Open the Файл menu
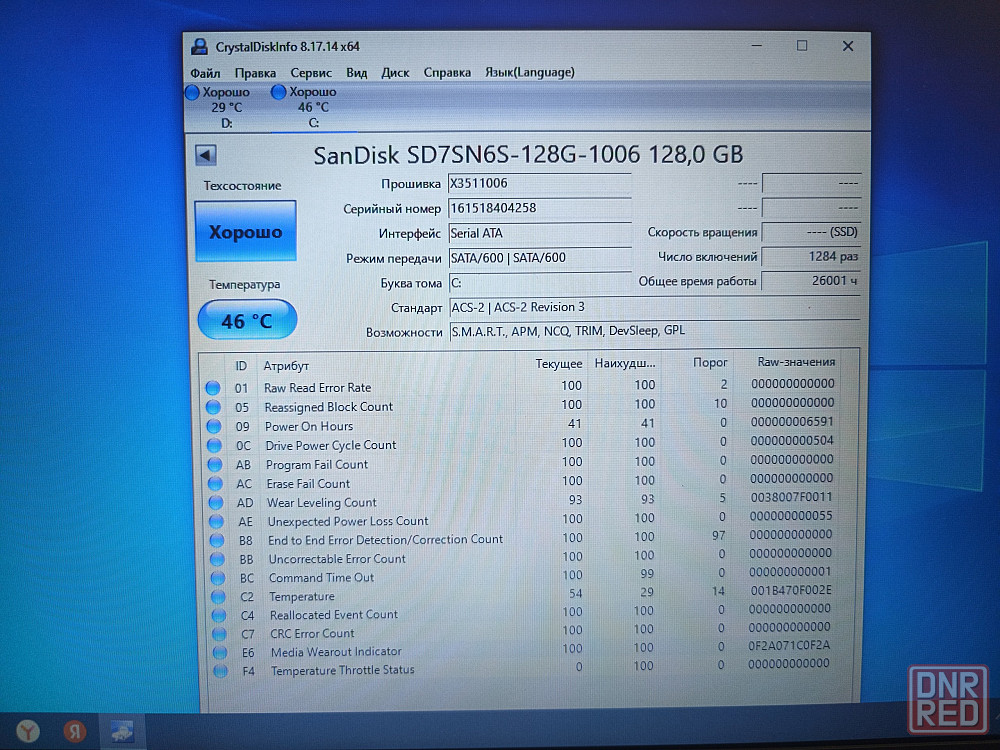 [x=205, y=72]
